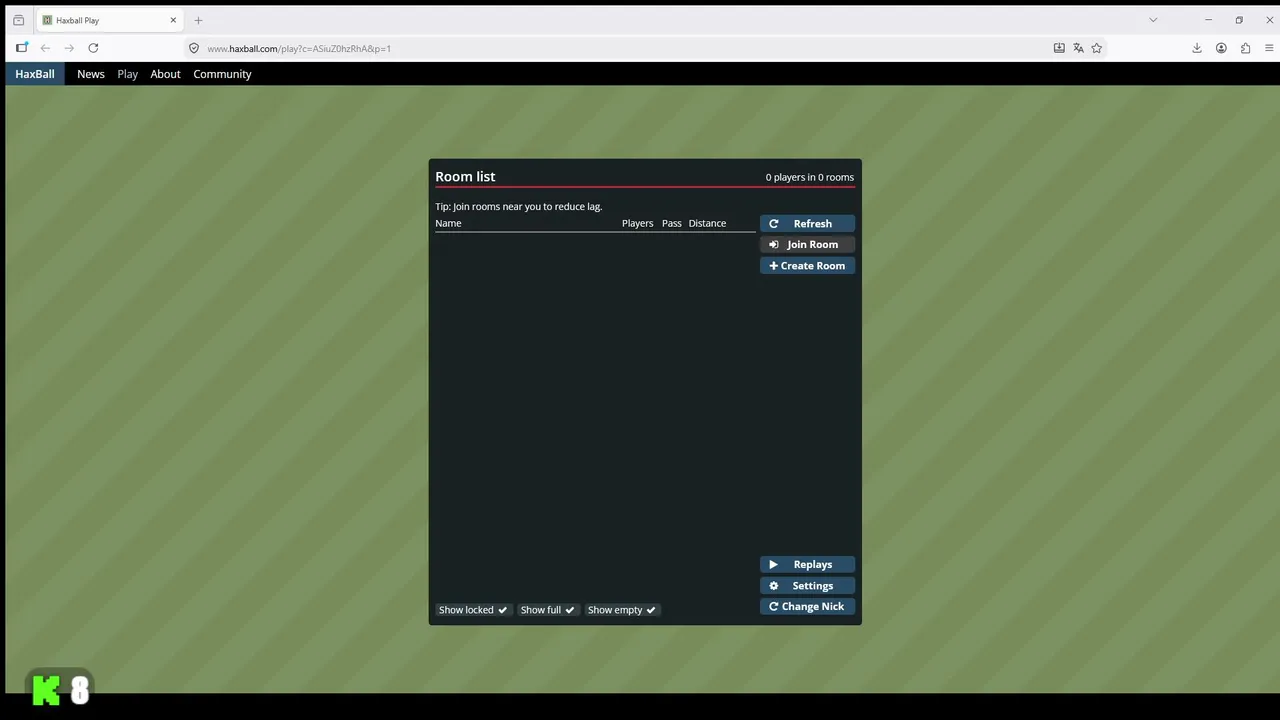This screenshot has width=1280, height=720.
Task: Open the browser extensions panel
Action: 1245,48
